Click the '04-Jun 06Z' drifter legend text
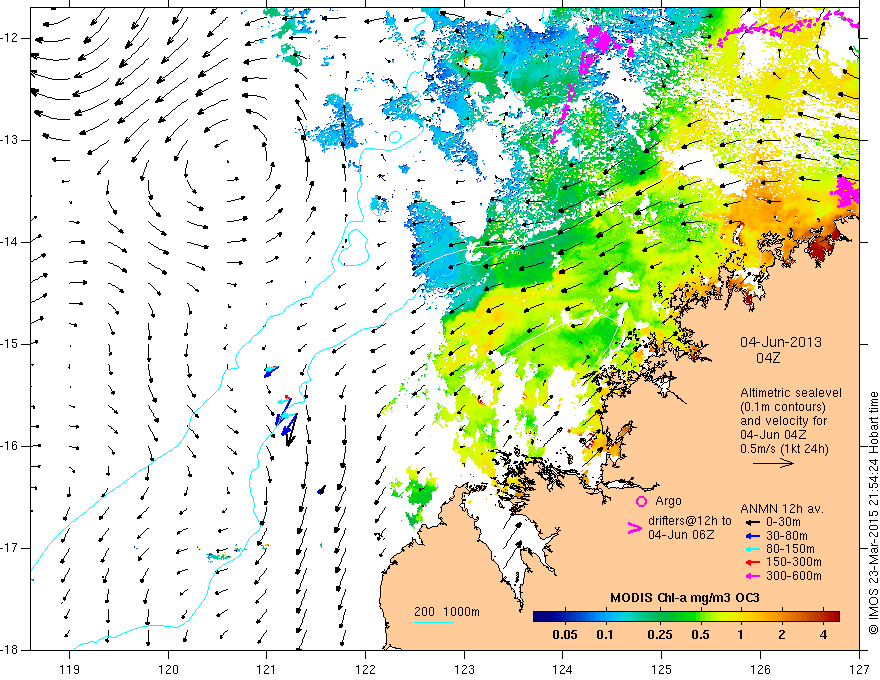The width and height of the screenshot is (880, 680). coord(681,535)
